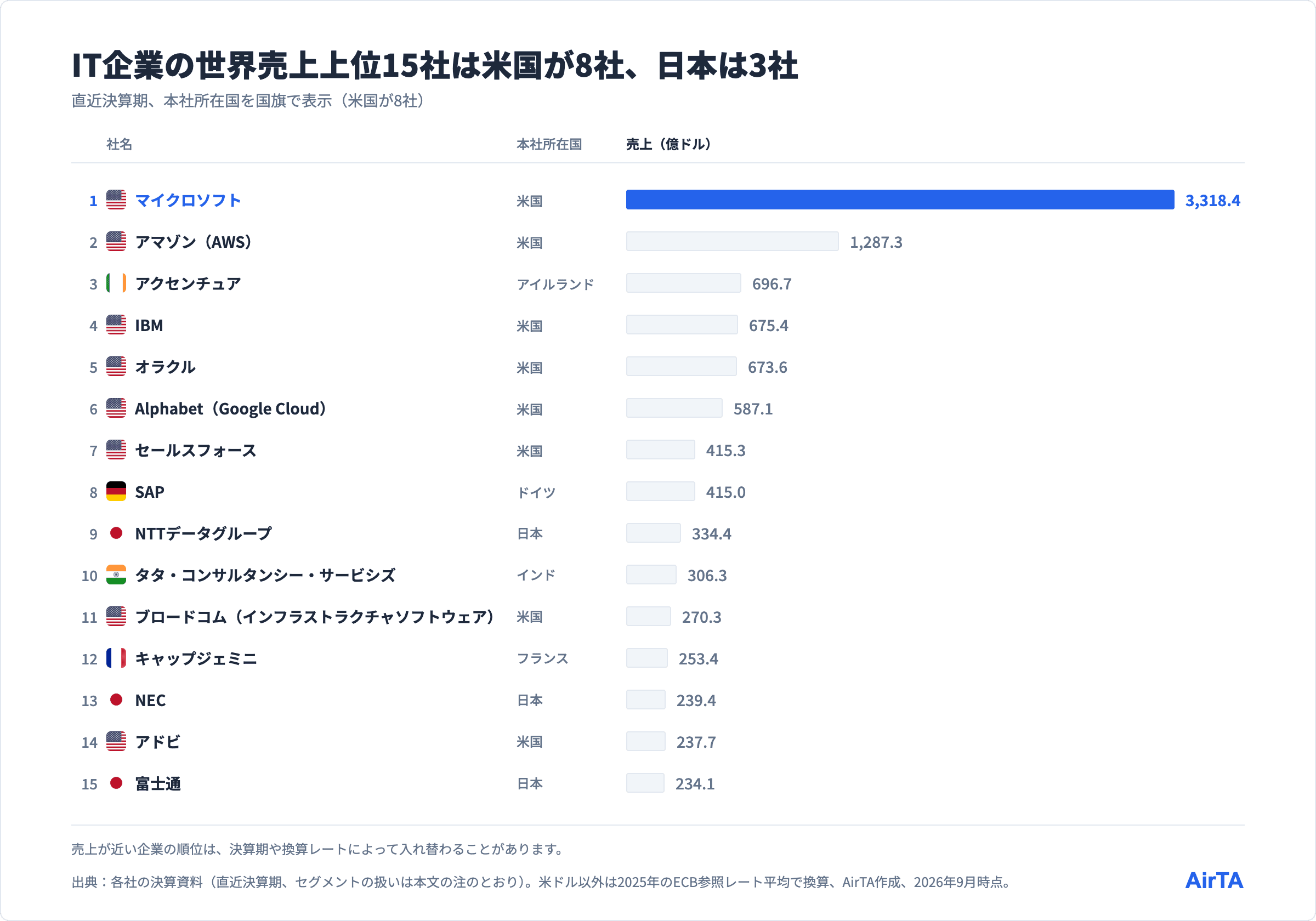Click the アマゾン（AWS） revenue bar
Viewport: 1316px width, 921px height.
tap(732, 241)
